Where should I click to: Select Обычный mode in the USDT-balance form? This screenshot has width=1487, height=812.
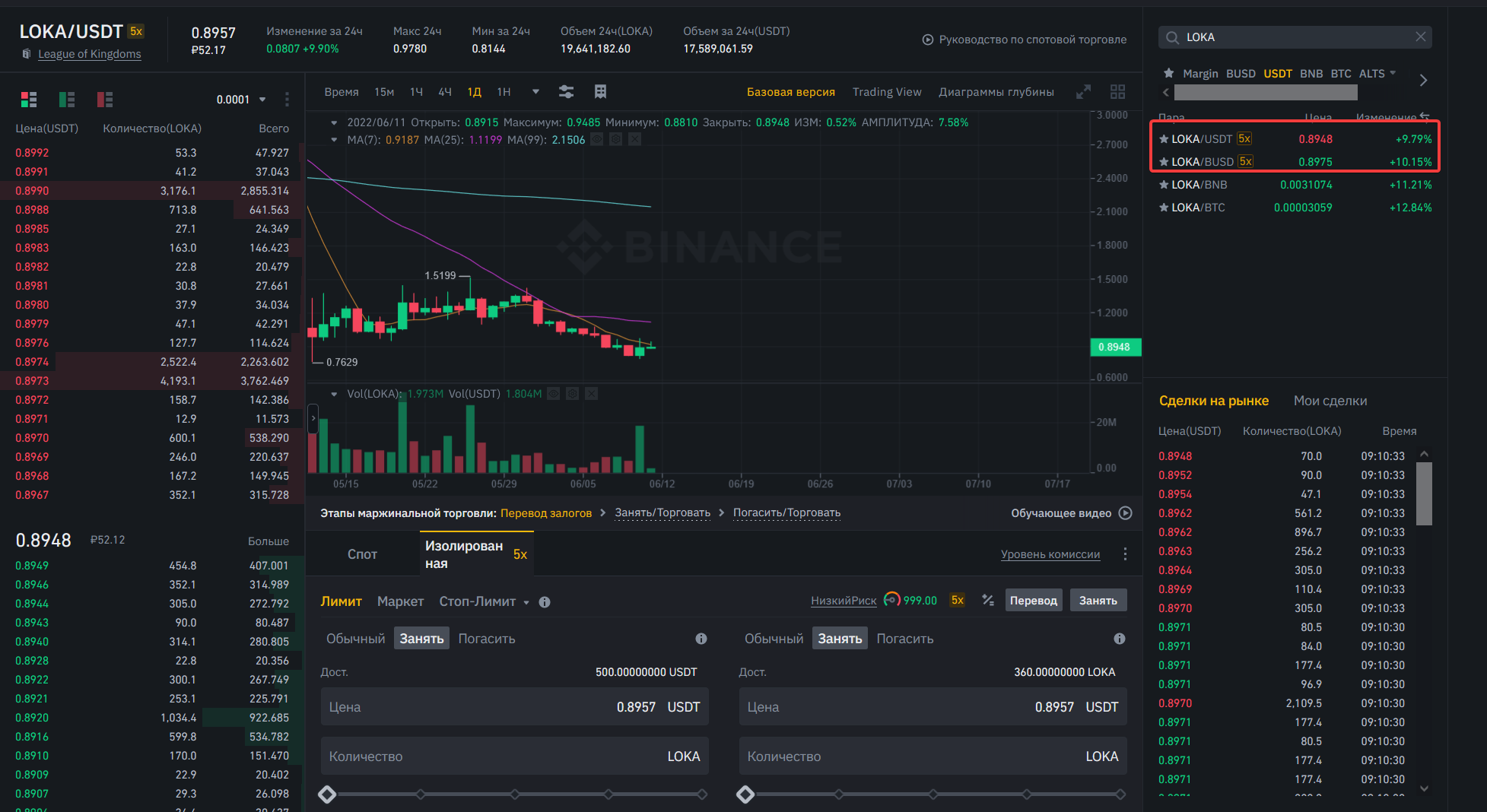(356, 639)
